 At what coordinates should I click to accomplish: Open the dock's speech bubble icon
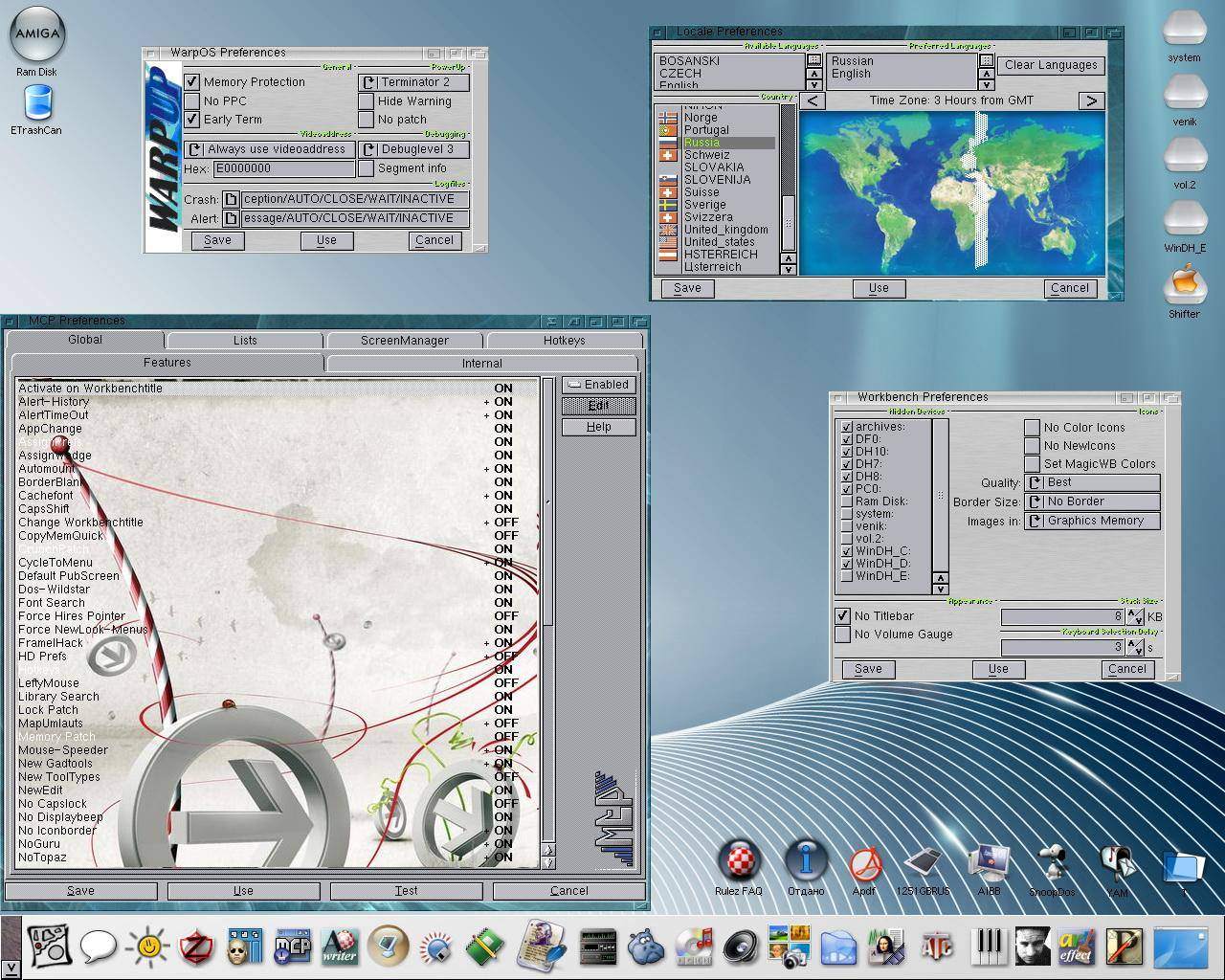coord(98,947)
